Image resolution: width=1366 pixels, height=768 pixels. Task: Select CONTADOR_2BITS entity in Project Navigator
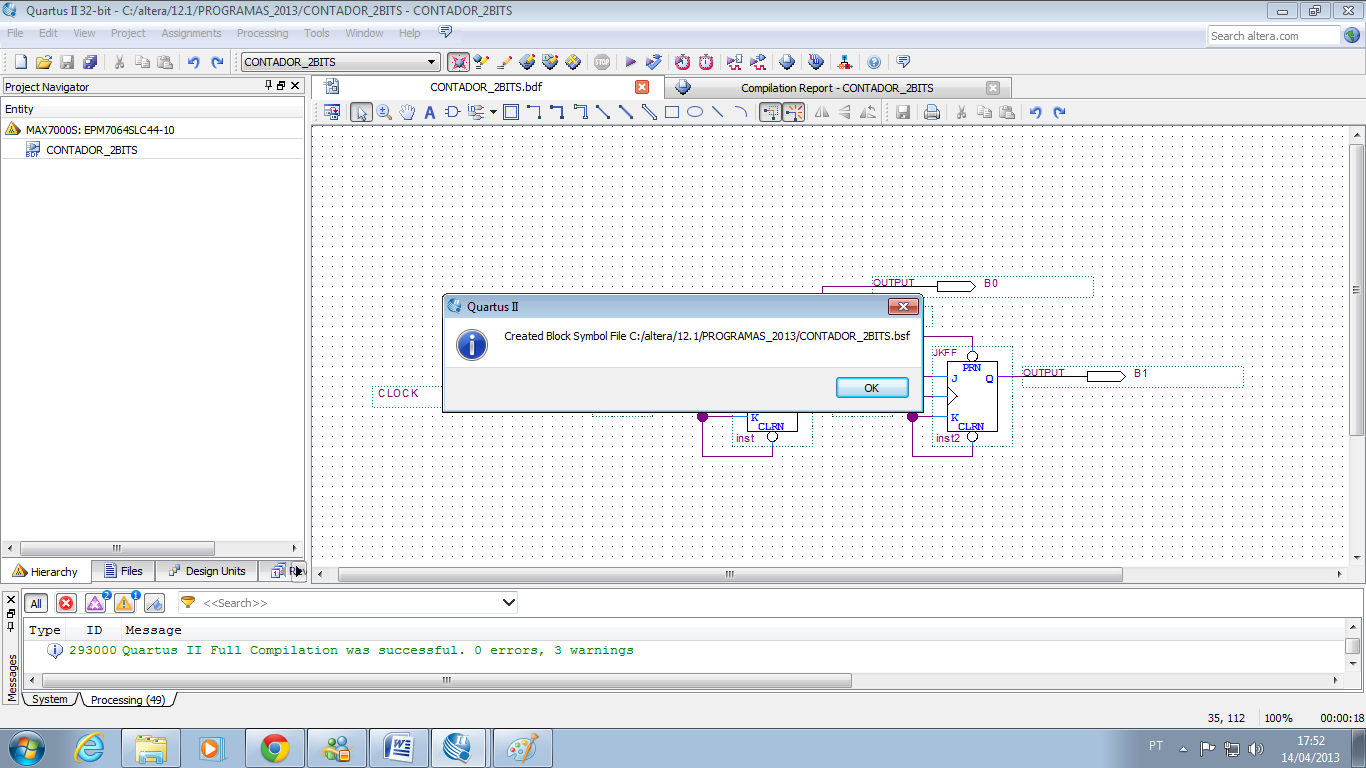coord(92,150)
